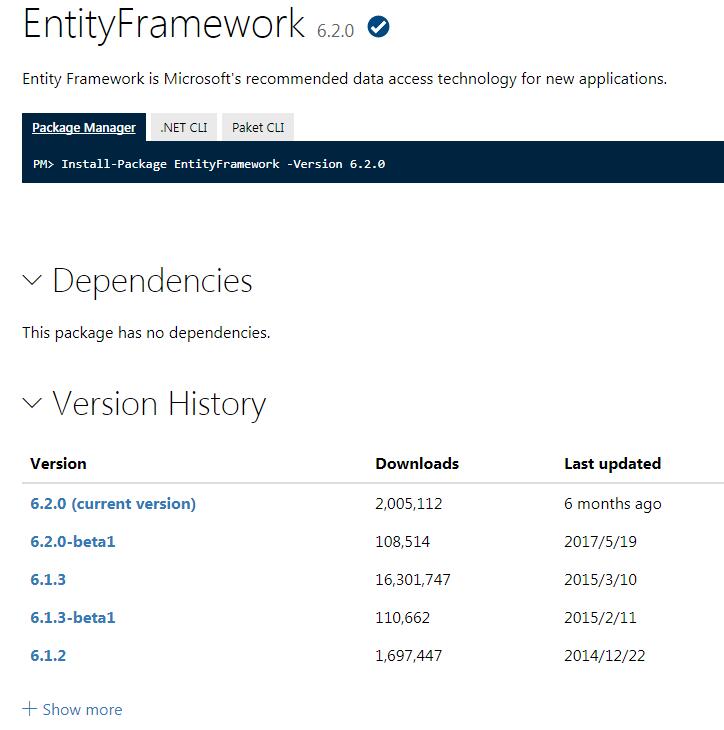Click the plus icon next to Show more

(x=29, y=709)
